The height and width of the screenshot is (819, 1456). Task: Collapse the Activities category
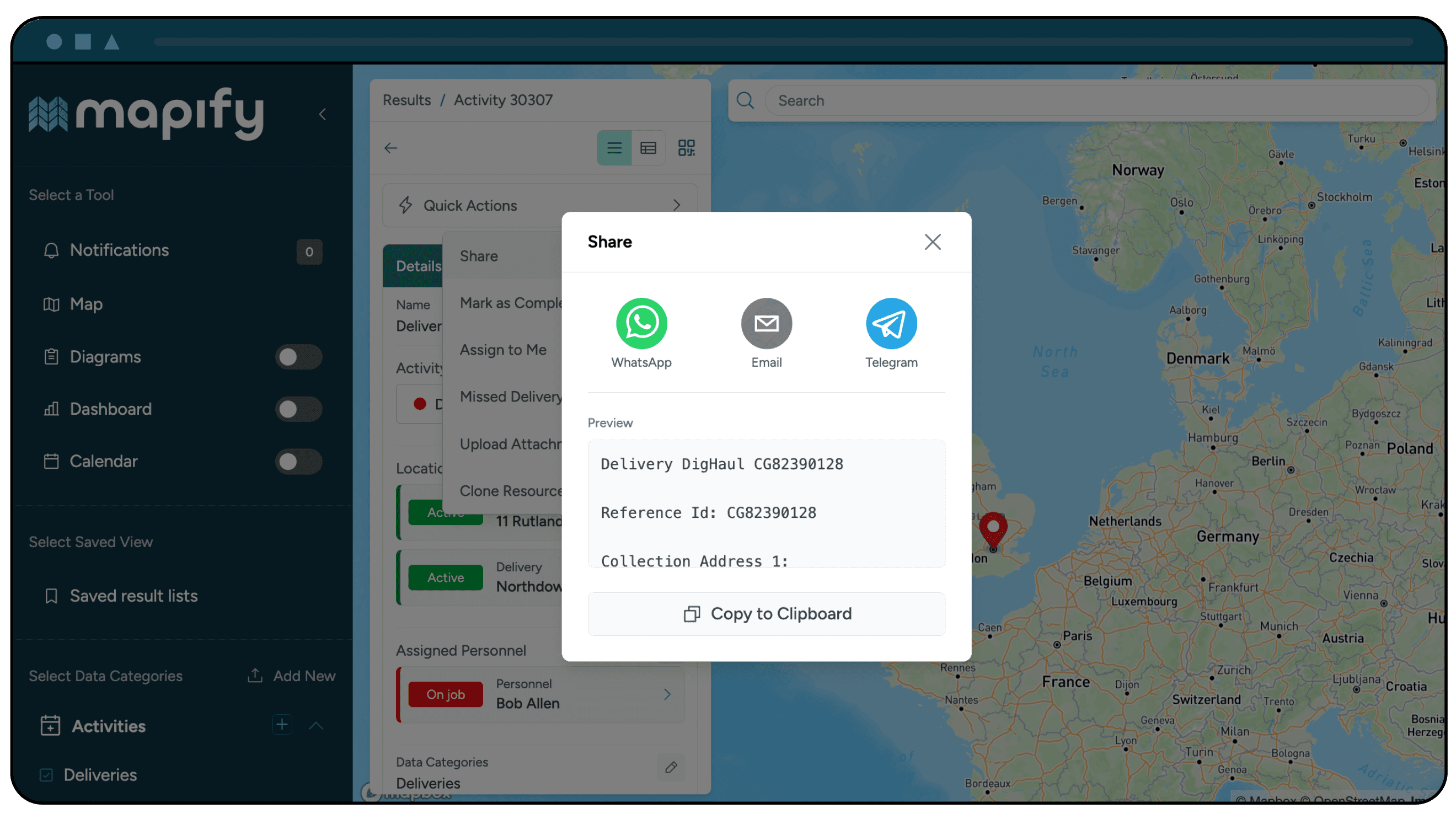tap(316, 726)
